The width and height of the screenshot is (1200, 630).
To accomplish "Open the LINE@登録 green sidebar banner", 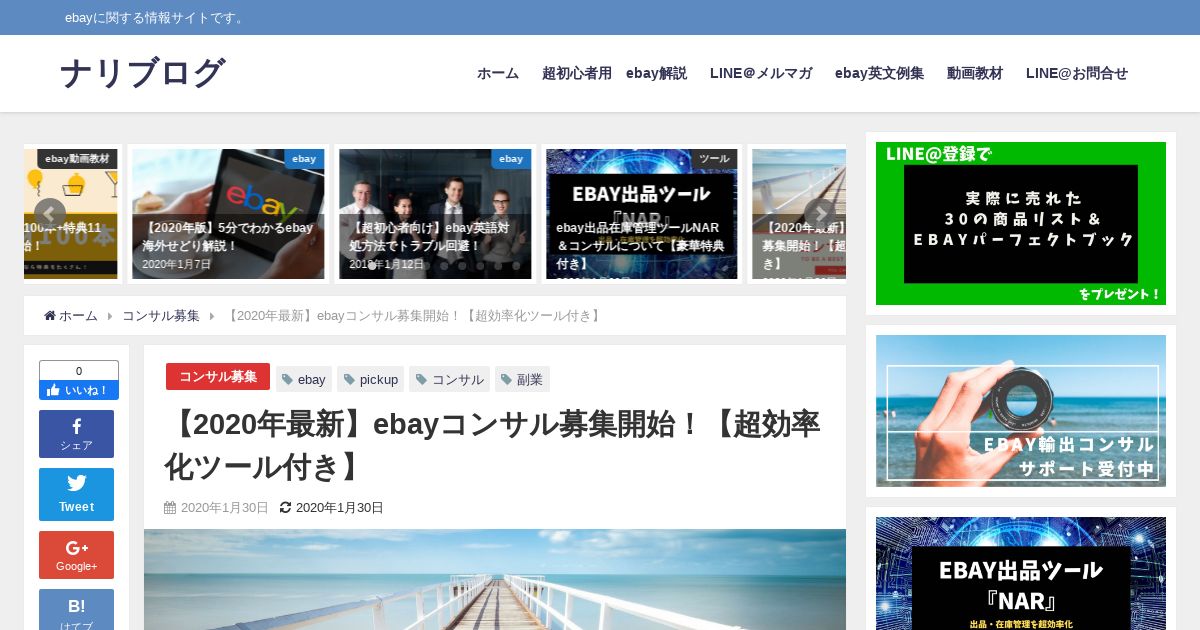I will 1021,223.
